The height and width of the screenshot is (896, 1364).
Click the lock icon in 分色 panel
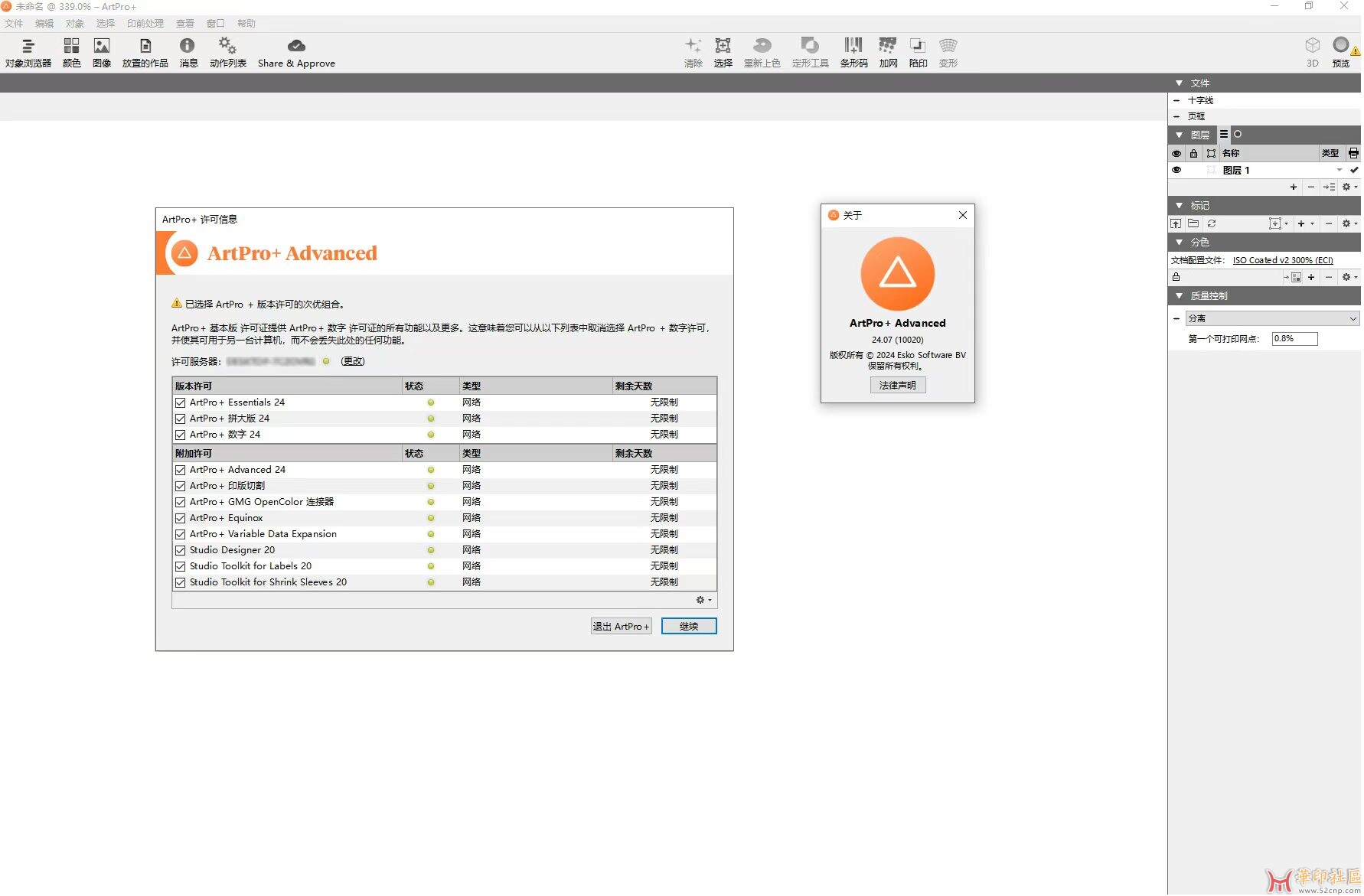1176,277
